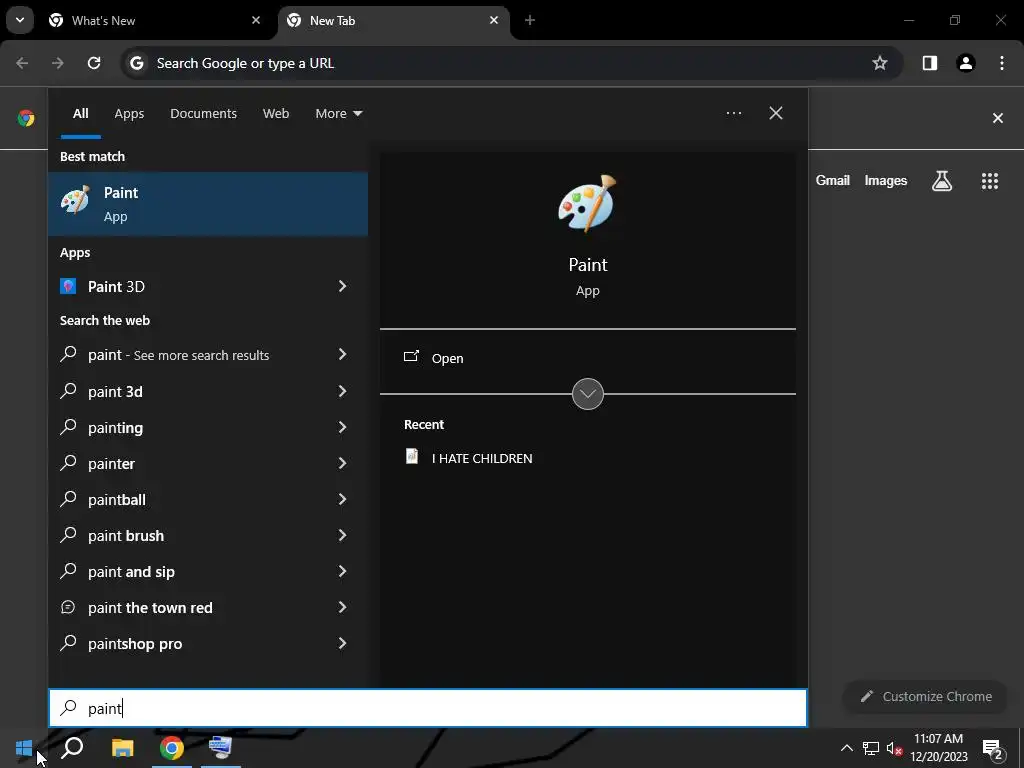
Task: Open the notification center icon
Action: pos(992,749)
